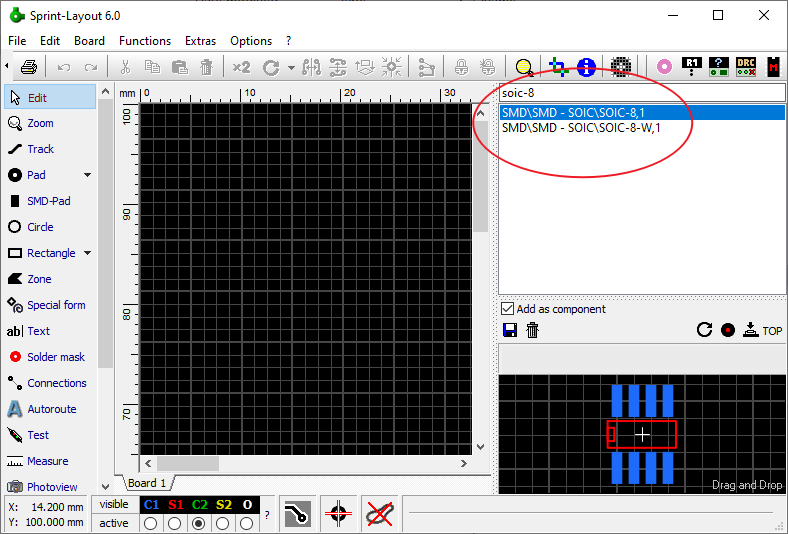Open the Edit menu in menu bar

tap(50, 41)
